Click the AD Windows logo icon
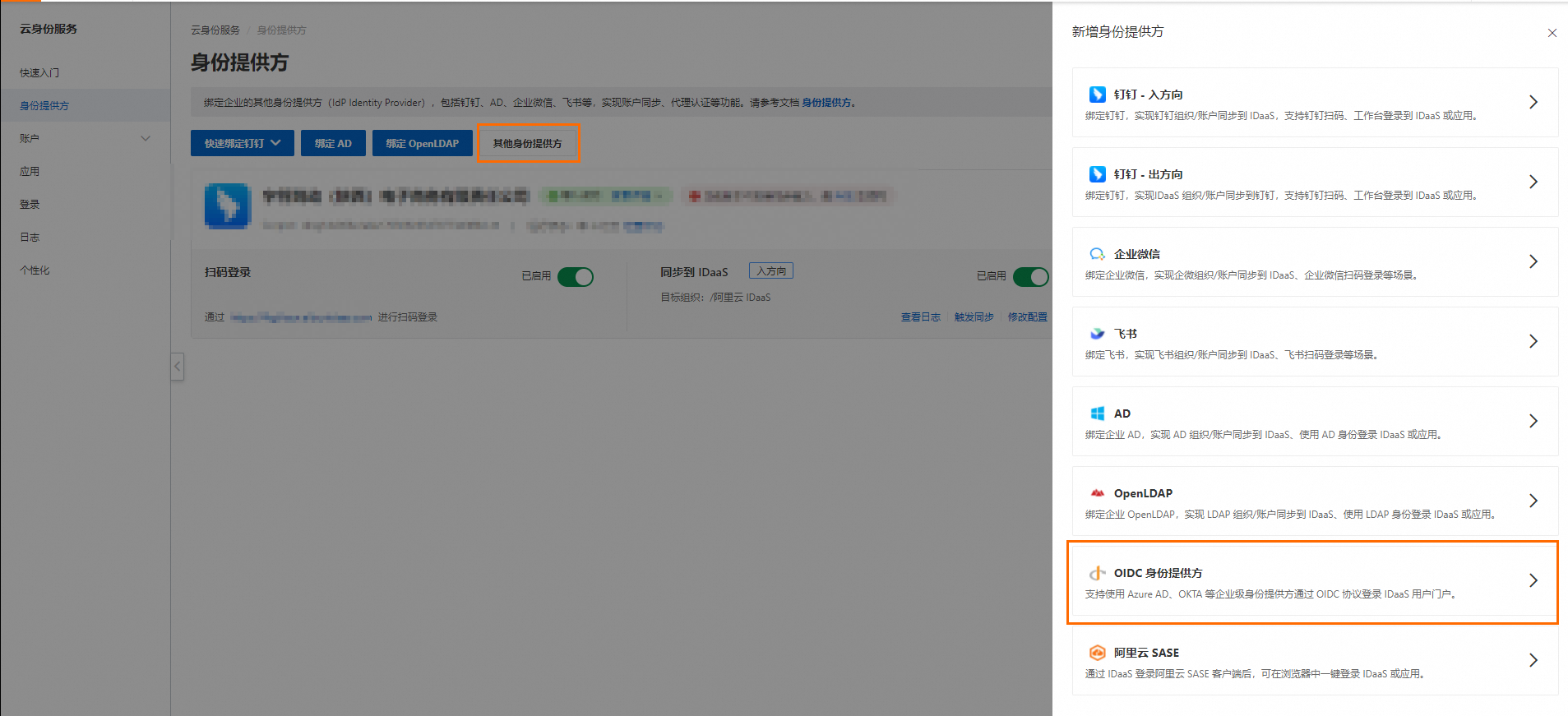Screen dimensions: 1568x716 point(1097,413)
